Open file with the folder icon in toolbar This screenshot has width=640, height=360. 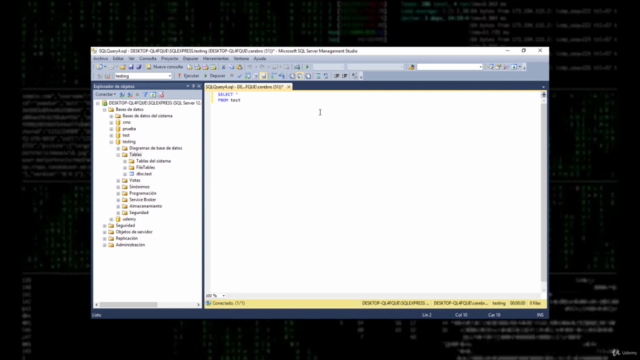click(123, 67)
